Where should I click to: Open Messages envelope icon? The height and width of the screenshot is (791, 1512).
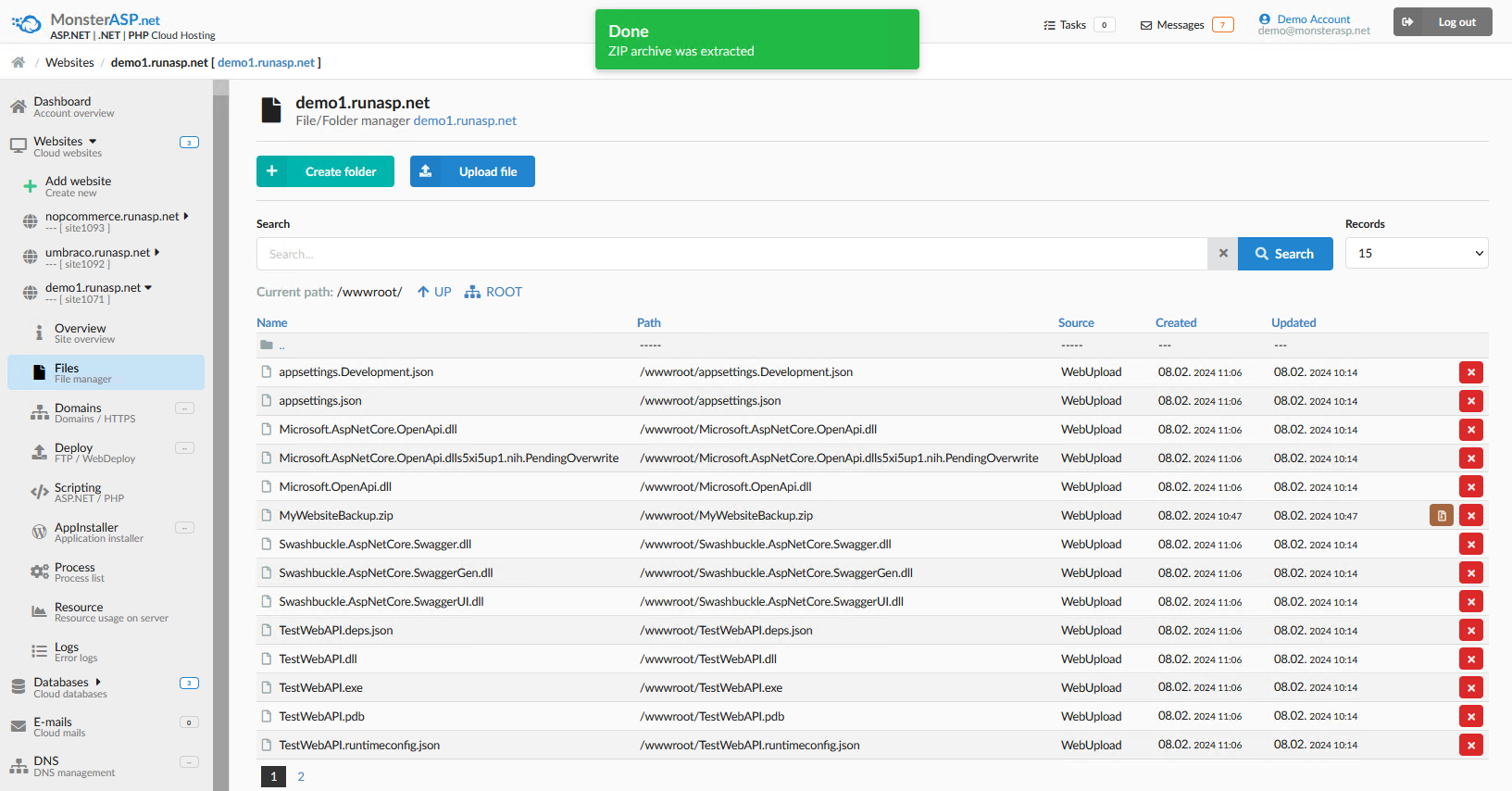(1146, 25)
